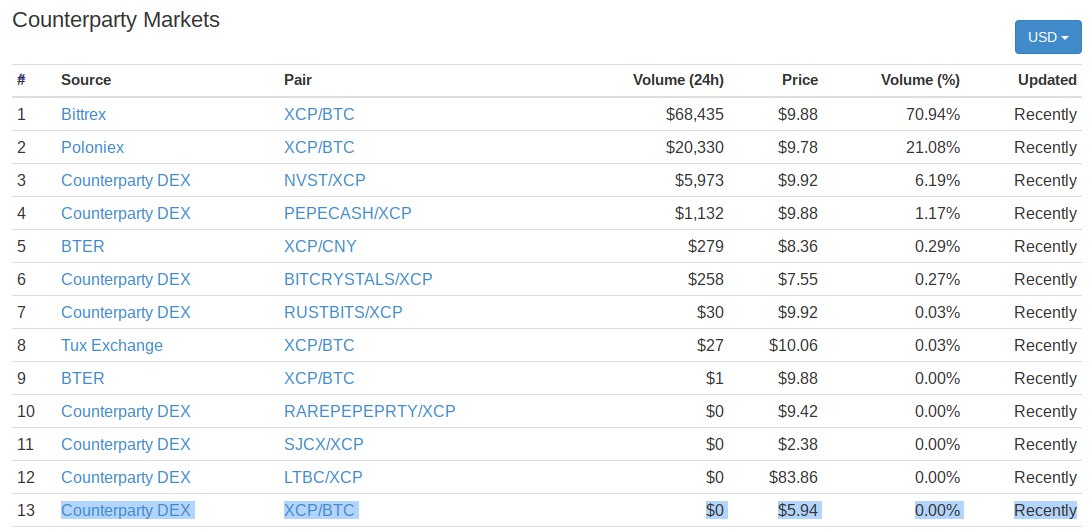The width and height of the screenshot is (1089, 532).
Task: Open the LTBC/XCP pair link
Action: tap(323, 477)
